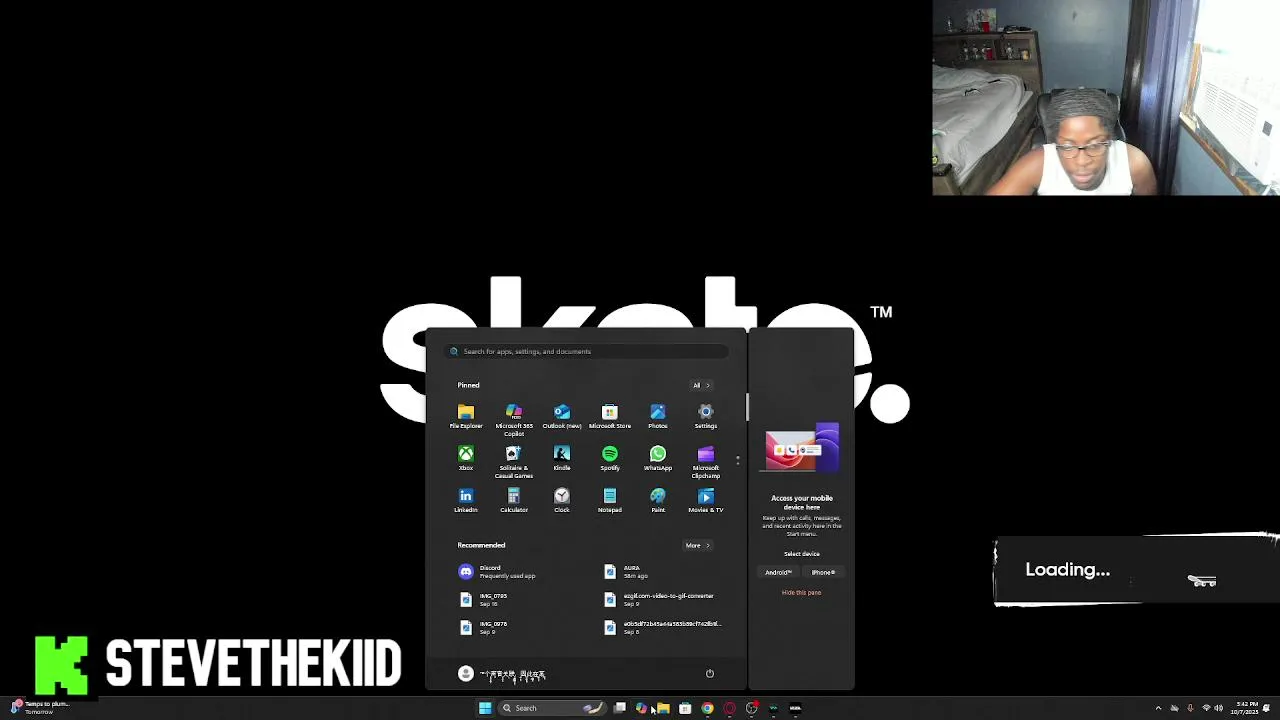The image size is (1280, 720).
Task: Launch the Photos app
Action: click(x=657, y=416)
